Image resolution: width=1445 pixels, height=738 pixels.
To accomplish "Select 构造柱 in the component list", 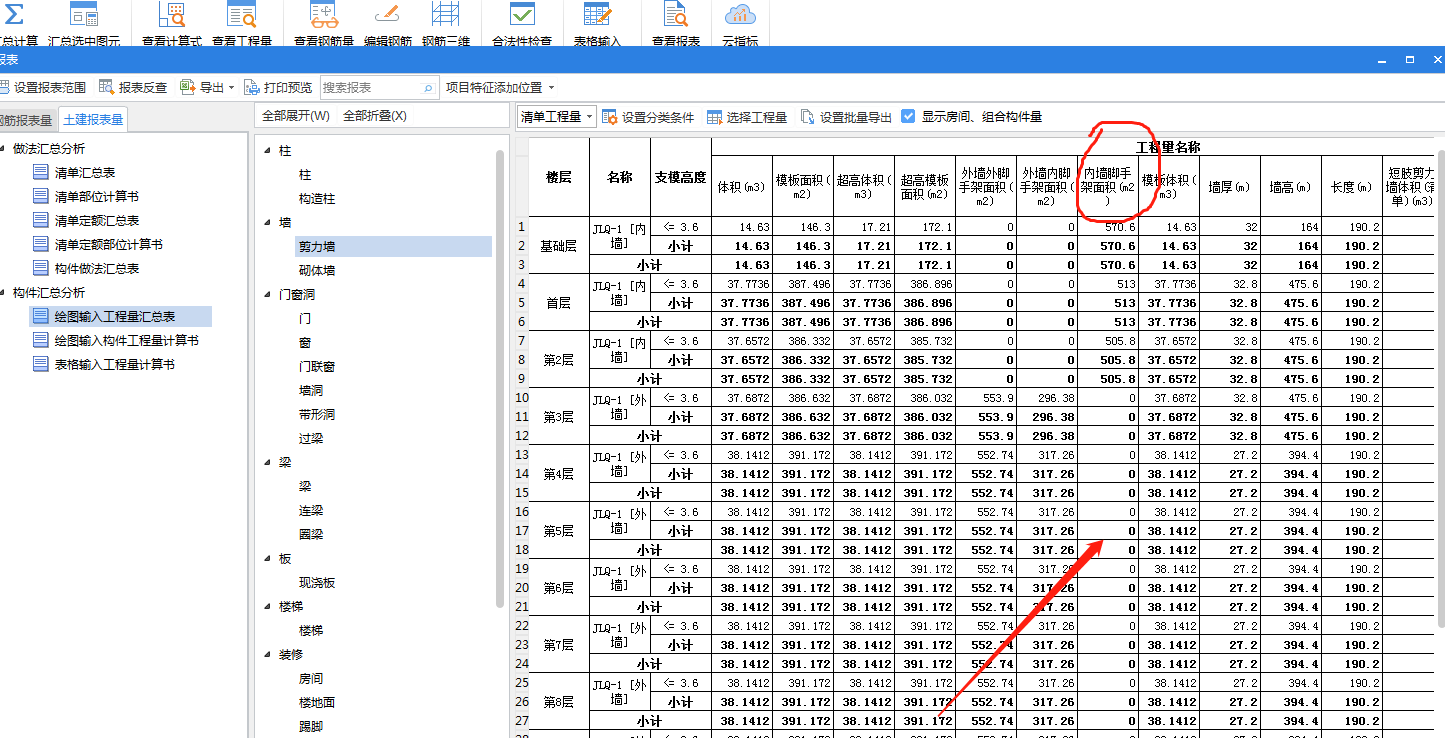I will coord(317,199).
